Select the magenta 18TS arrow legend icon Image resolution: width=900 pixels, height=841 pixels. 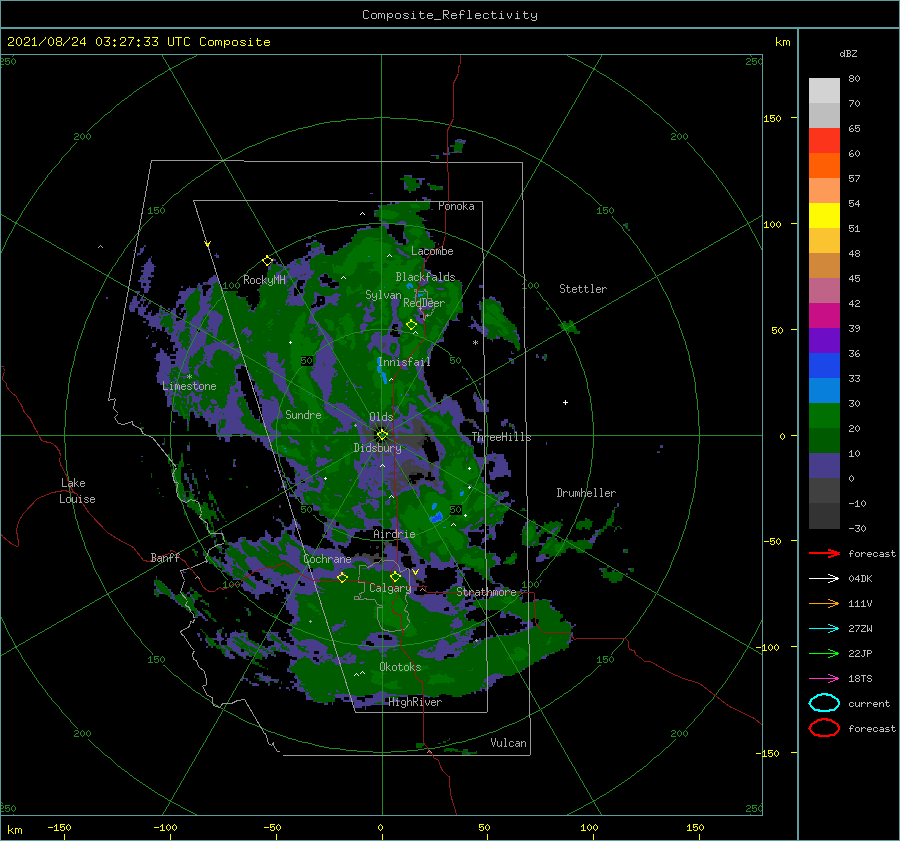[824, 679]
